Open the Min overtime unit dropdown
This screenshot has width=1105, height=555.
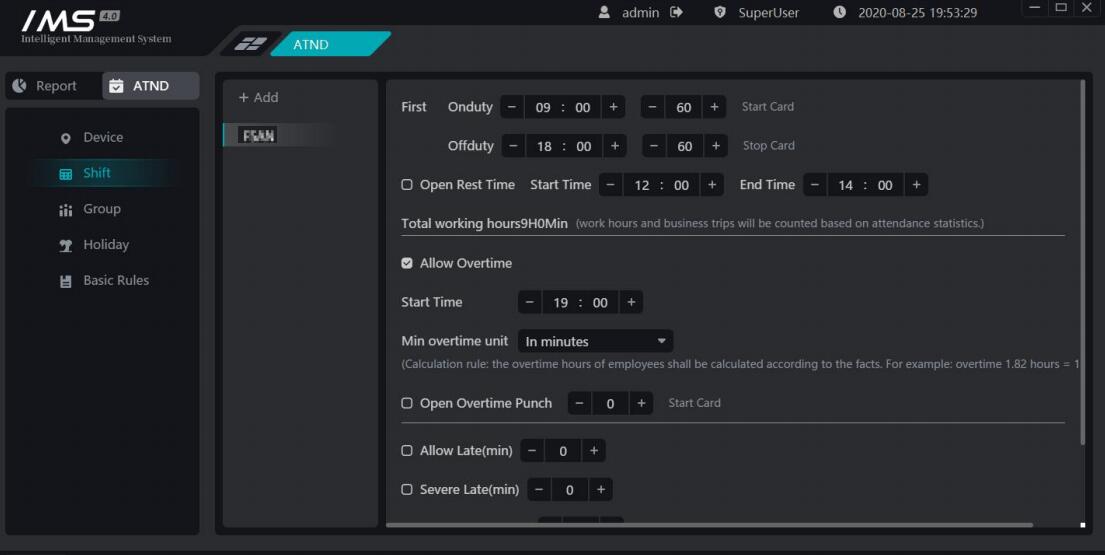coord(595,341)
